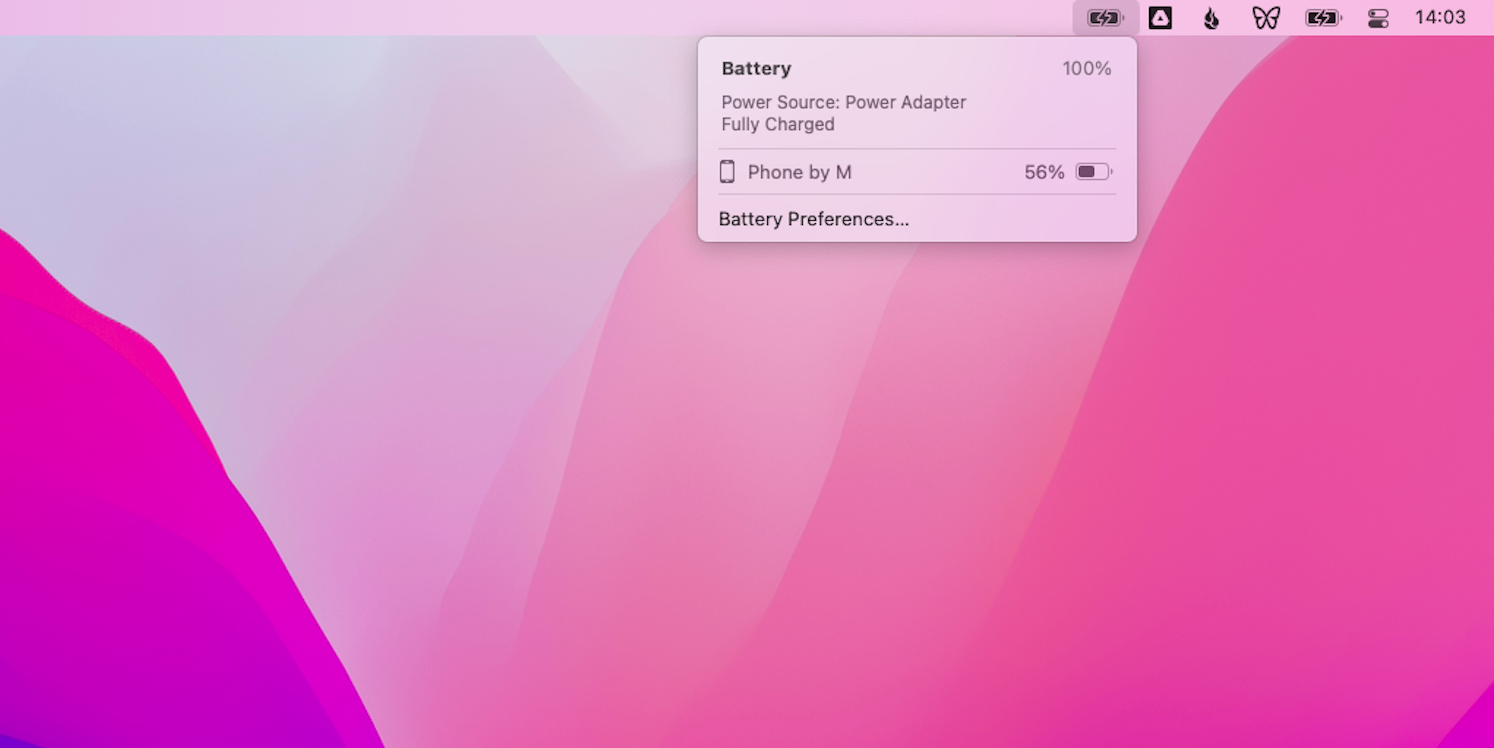Click the bold "Battery" heading
The image size is (1494, 748).
tap(756, 69)
